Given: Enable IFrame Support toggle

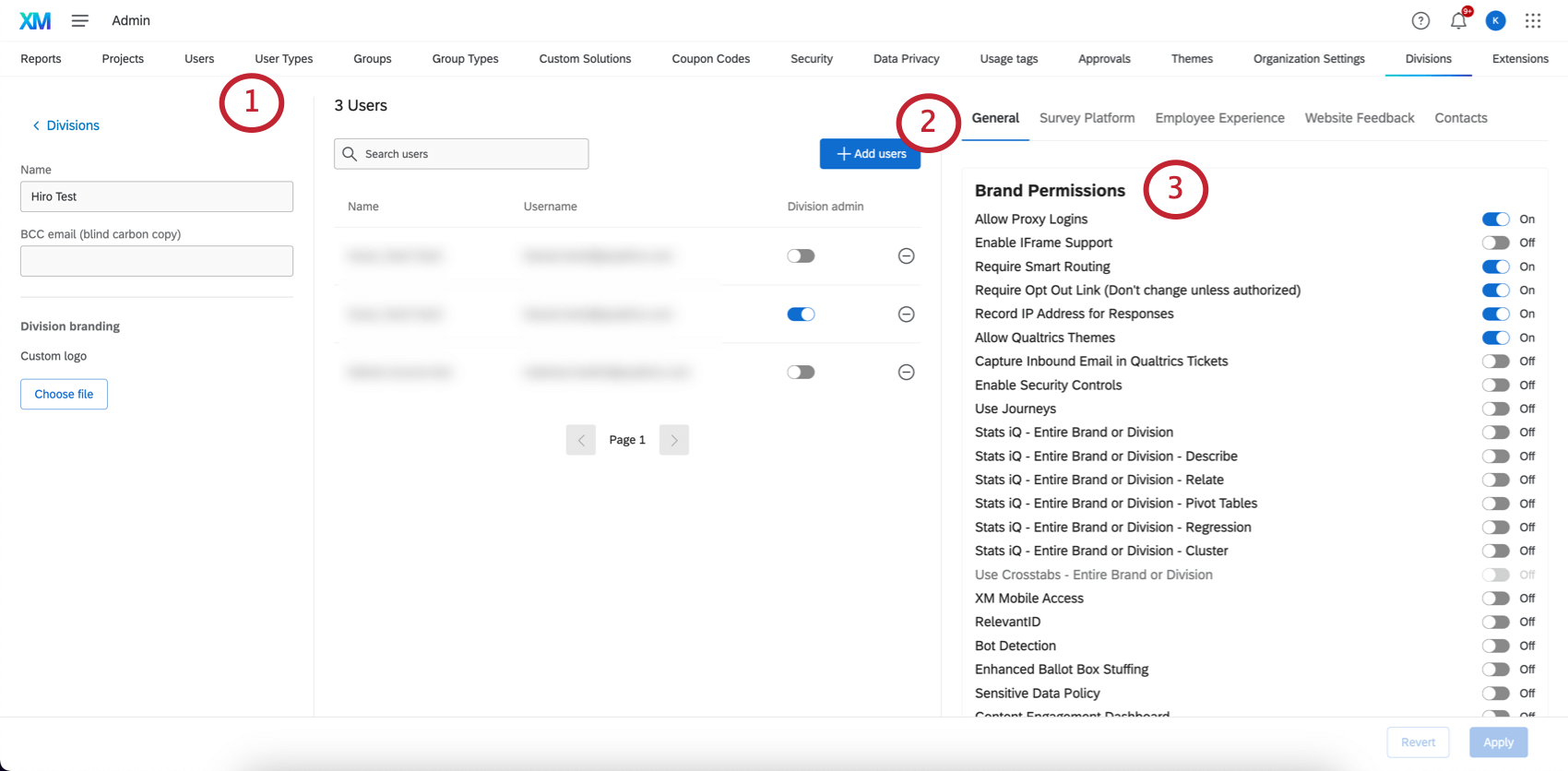Looking at the screenshot, I should tap(1495, 243).
